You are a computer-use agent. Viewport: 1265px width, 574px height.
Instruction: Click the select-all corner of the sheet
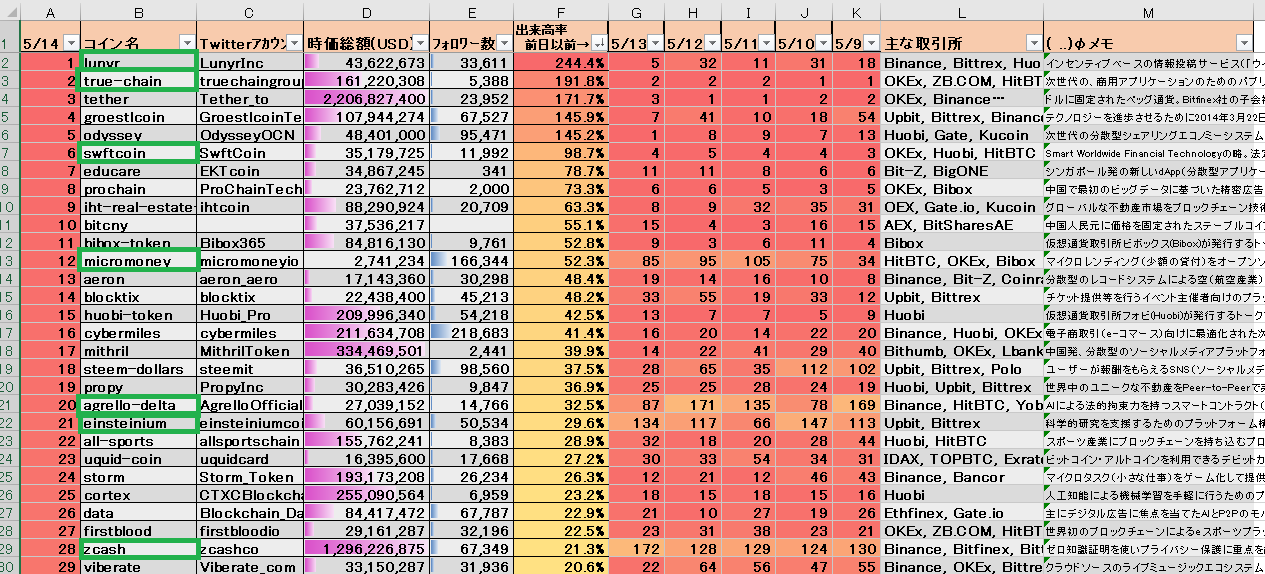(x=10, y=11)
